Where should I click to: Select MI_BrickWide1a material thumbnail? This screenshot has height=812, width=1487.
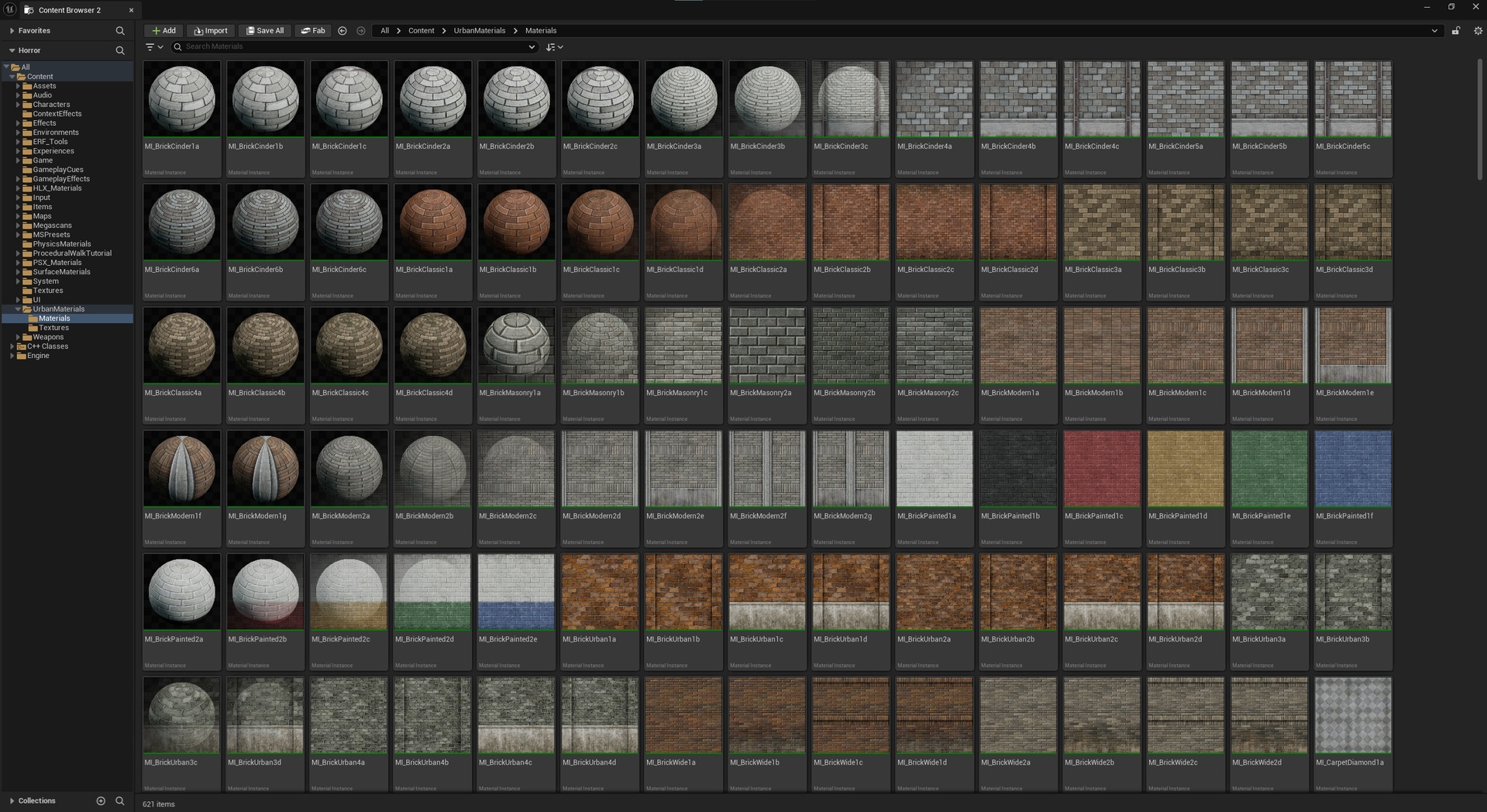tap(684, 715)
